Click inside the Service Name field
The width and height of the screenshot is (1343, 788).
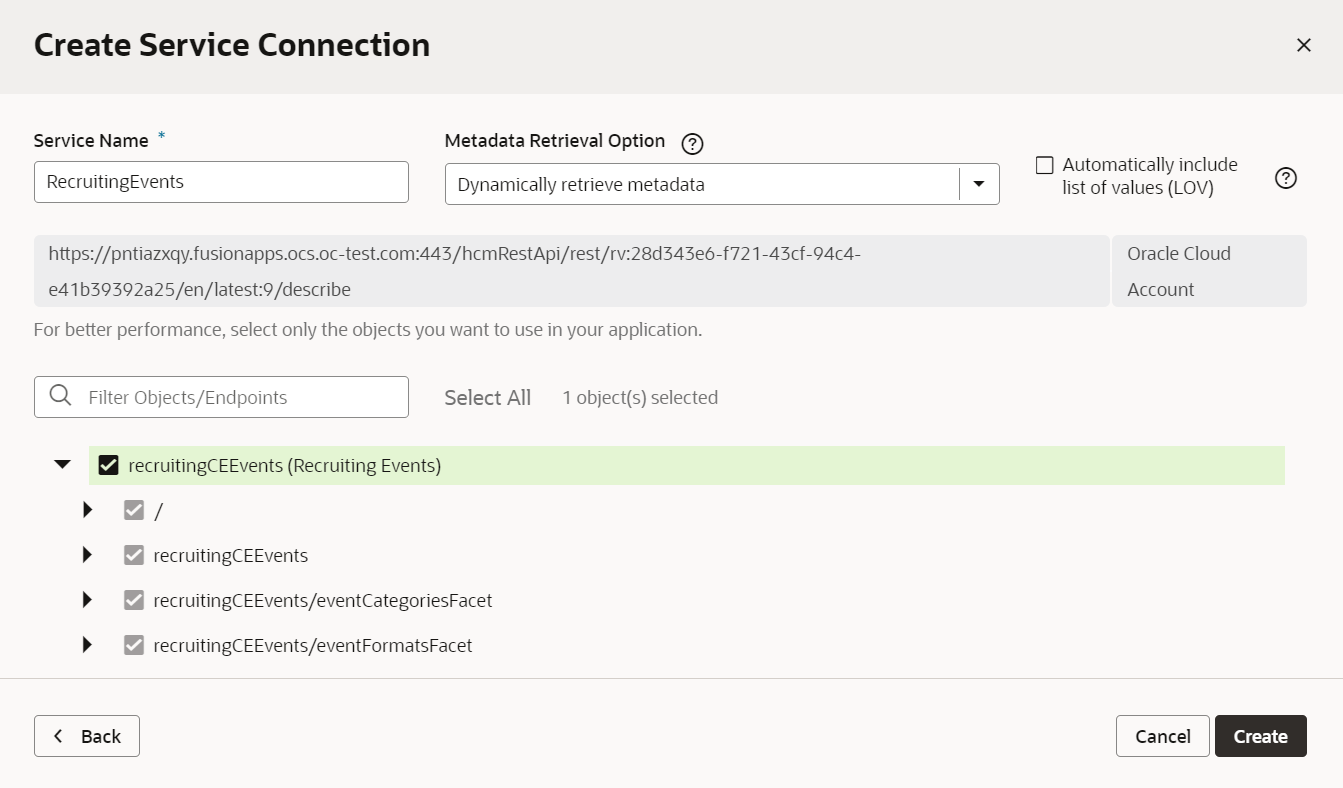220,181
